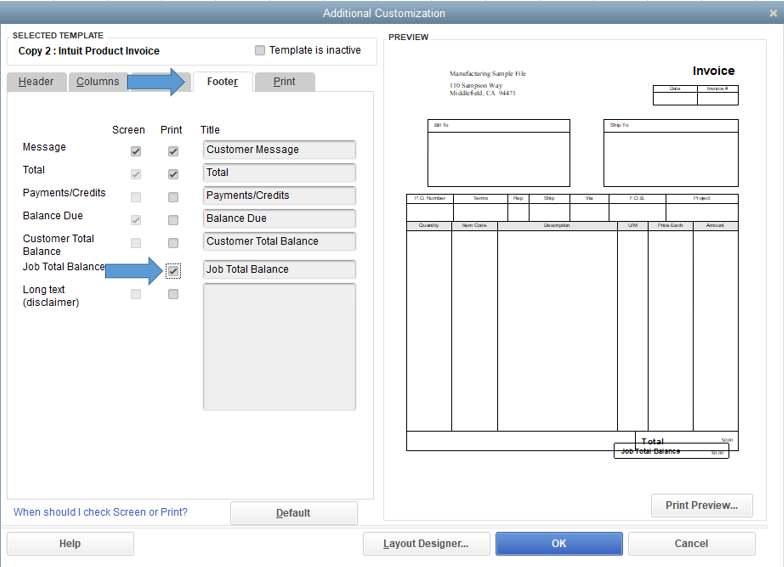Enable Payments/Credits Print checkbox
784x567 pixels.
pos(173,197)
